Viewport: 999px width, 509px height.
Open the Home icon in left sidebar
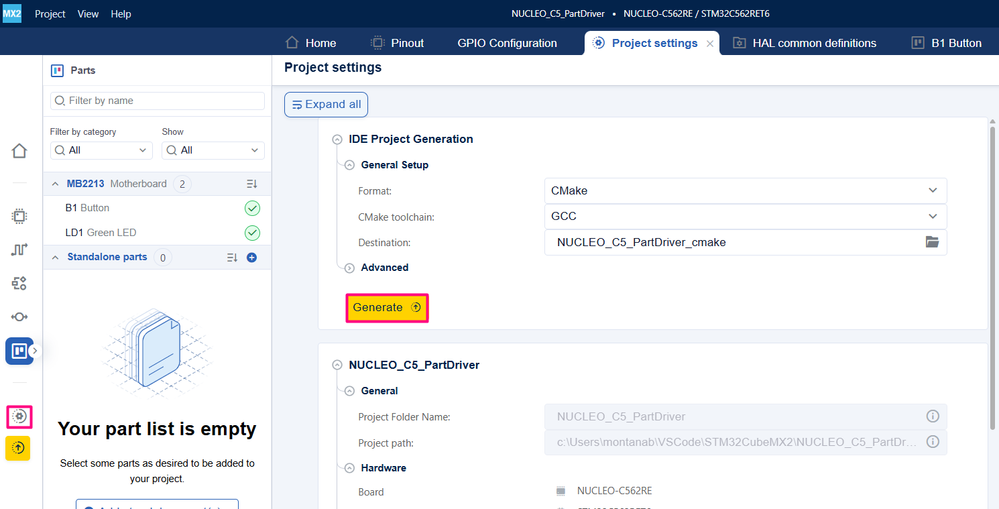tap(19, 151)
